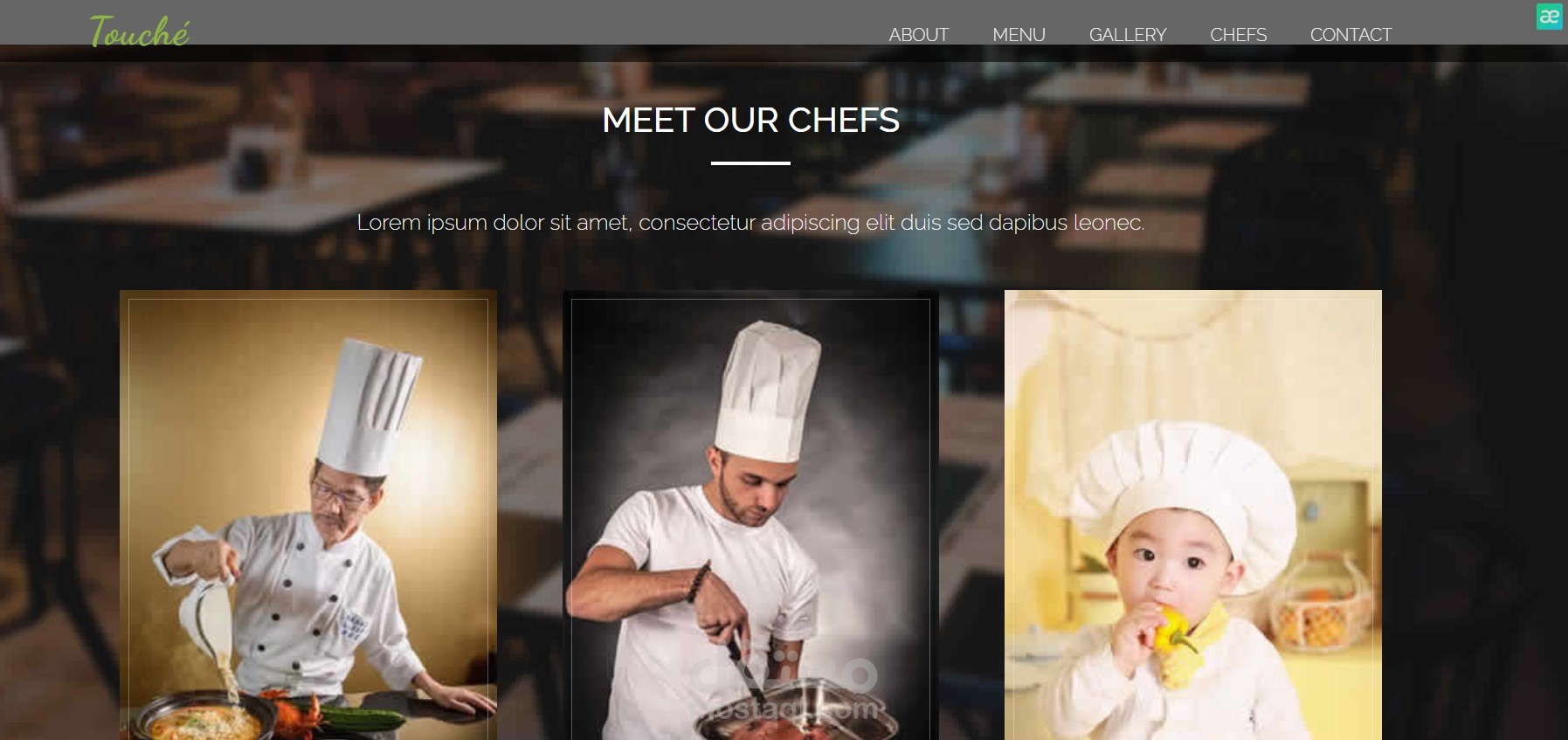1568x740 pixels.
Task: Click the steel pan in the middle chef photo
Action: [799, 712]
